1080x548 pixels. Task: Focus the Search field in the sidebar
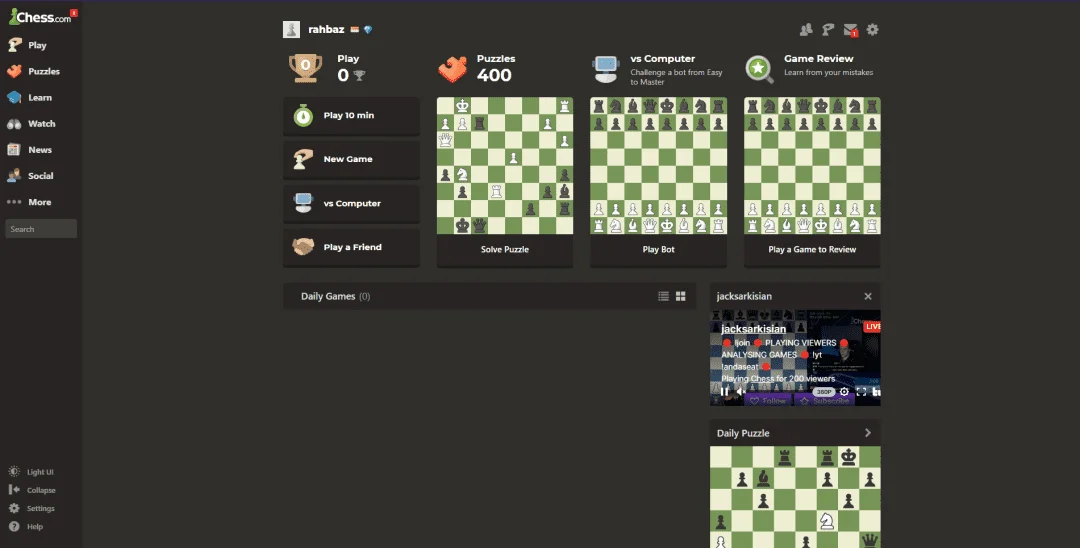41,229
